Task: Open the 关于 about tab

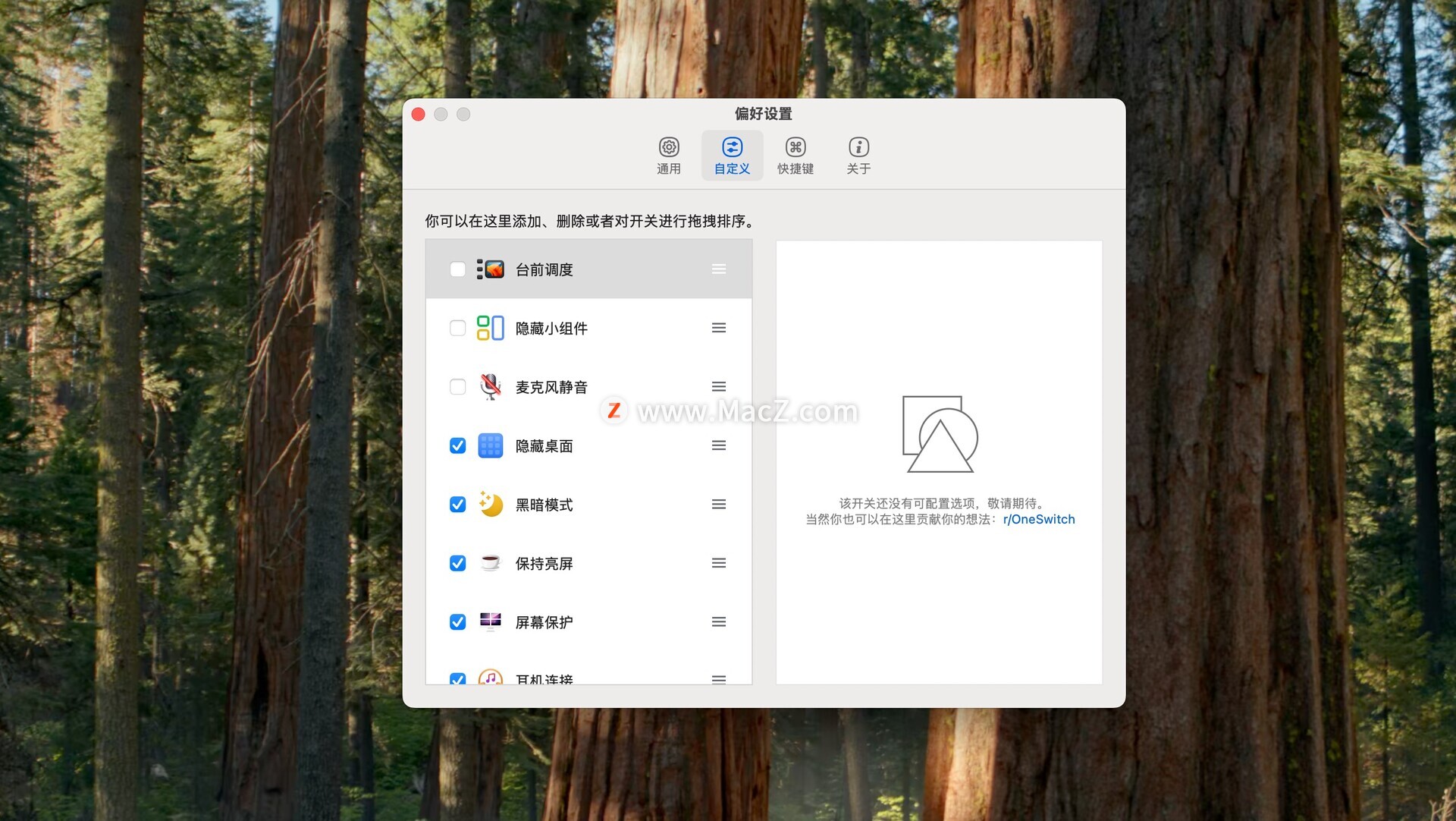Action: [x=858, y=156]
